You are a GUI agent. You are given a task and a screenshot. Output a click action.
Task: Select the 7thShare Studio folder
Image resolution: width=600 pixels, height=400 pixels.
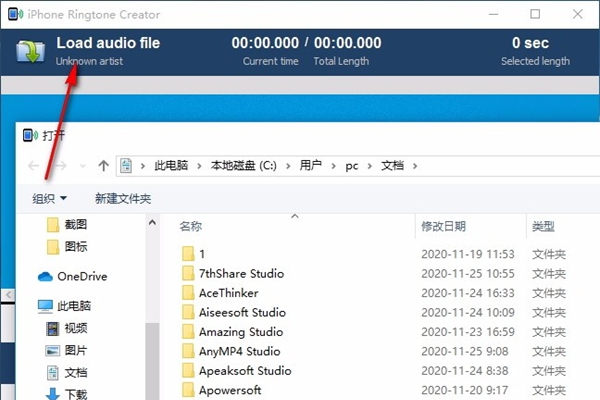241,274
